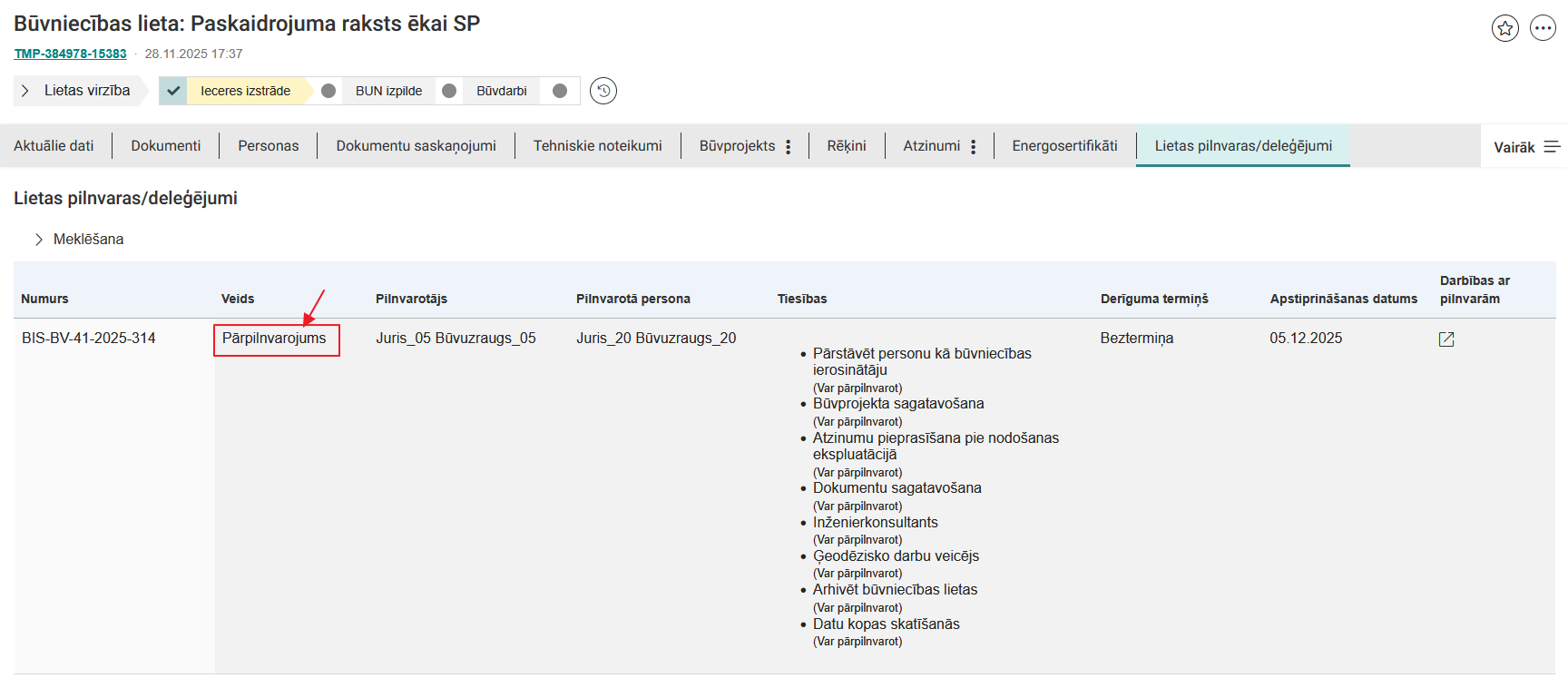The width and height of the screenshot is (1568, 688).
Task: Switch to the Dokumenti tab
Action: coord(165,146)
